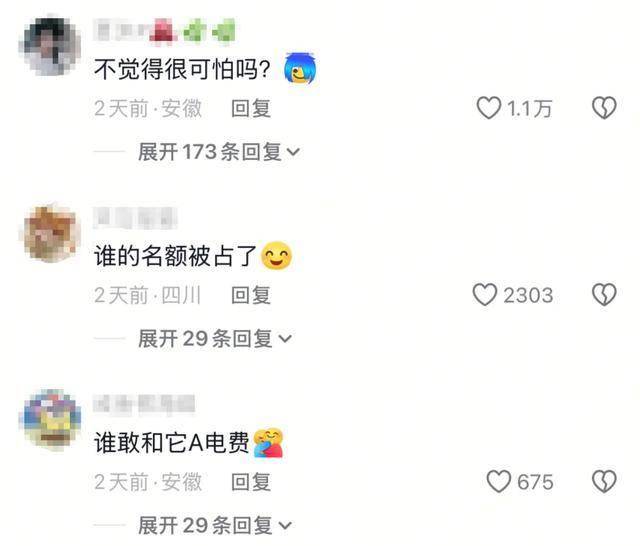Tap heart icon beside 2303
The height and width of the screenshot is (546, 640).
click(x=485, y=295)
